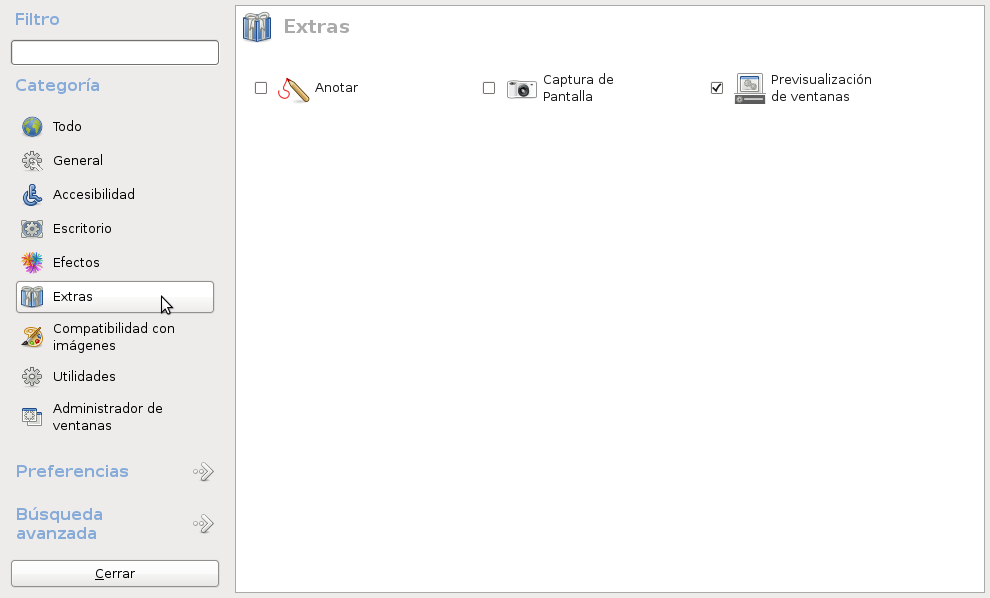Click the gear icon next to General

tap(31, 160)
